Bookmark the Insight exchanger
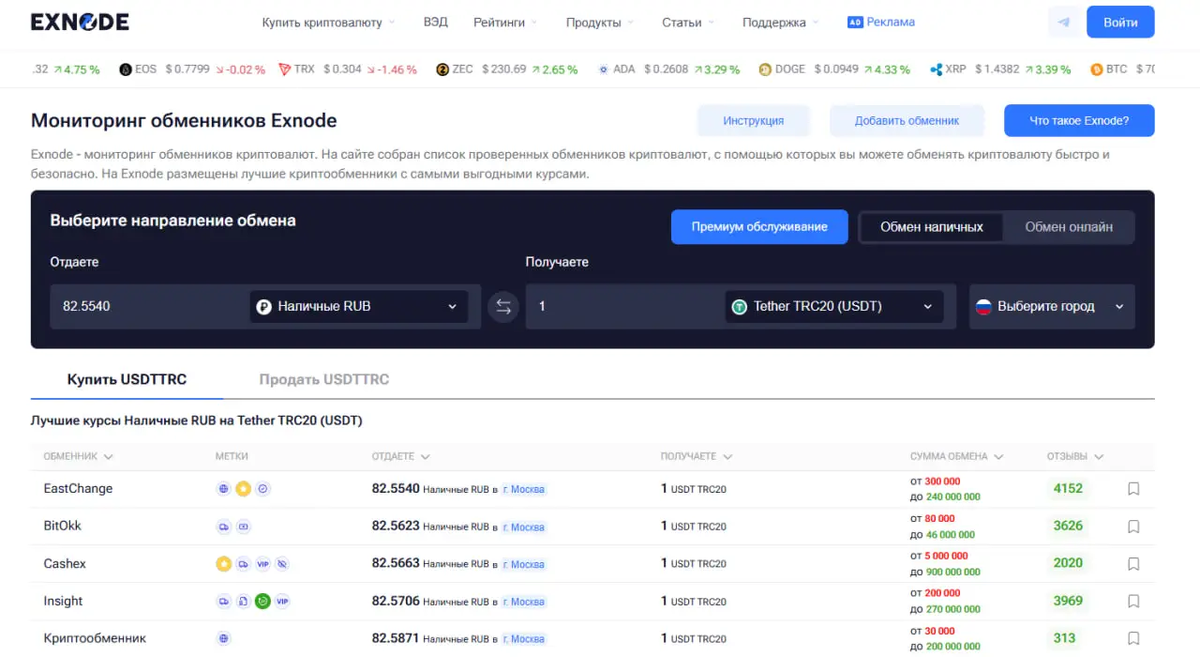 [x=1133, y=601]
